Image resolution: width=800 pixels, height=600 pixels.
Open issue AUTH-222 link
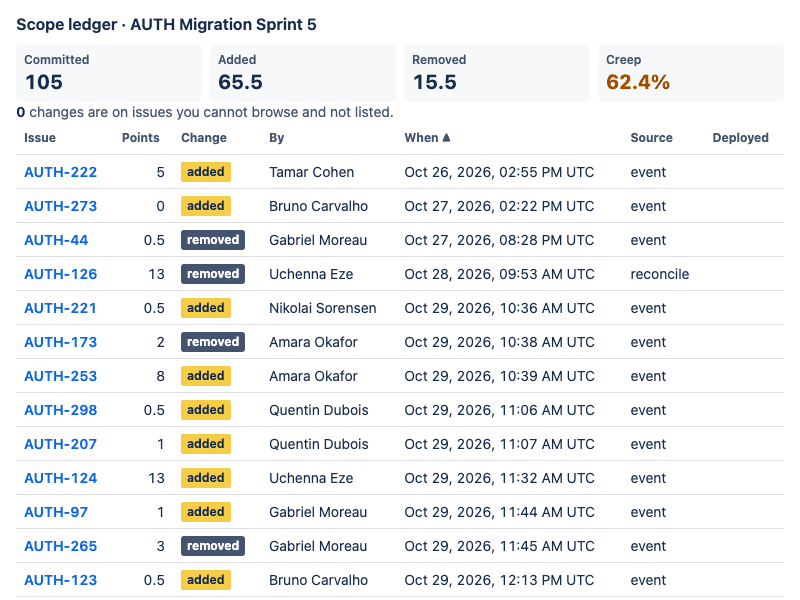click(x=60, y=172)
